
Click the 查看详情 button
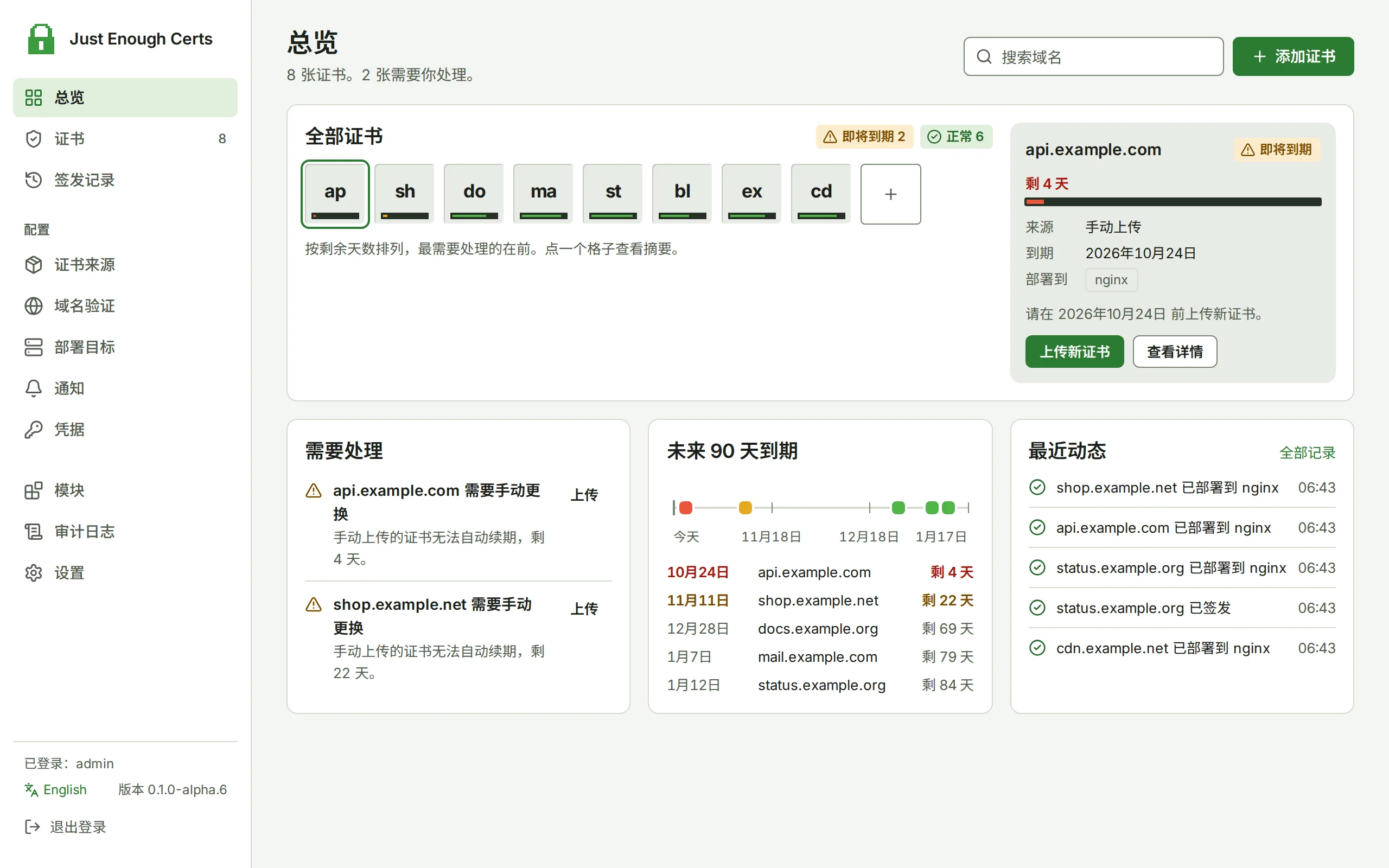coord(1175,352)
